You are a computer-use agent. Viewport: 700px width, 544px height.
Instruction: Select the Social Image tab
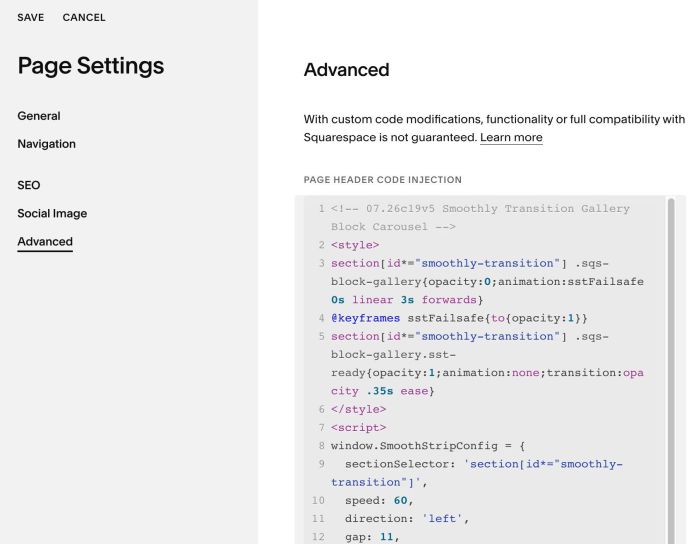point(52,213)
